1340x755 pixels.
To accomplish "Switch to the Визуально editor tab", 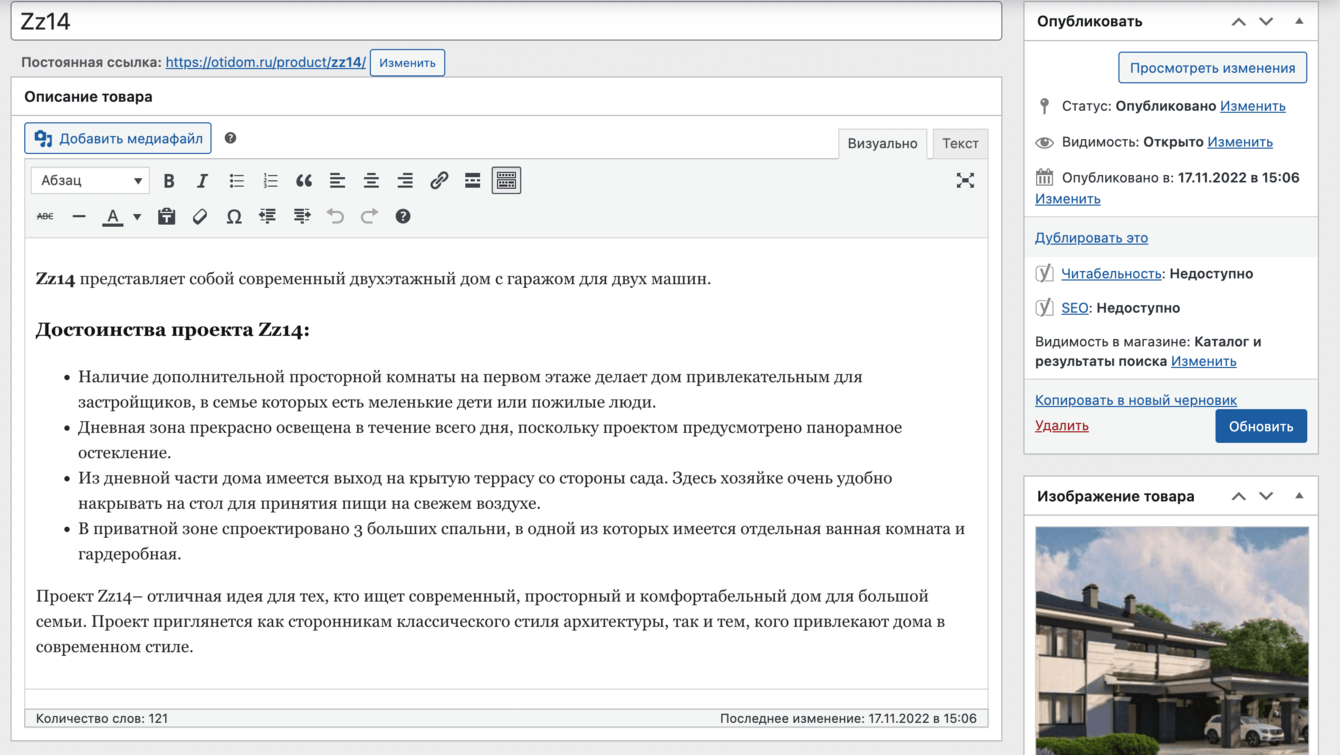I will (882, 143).
